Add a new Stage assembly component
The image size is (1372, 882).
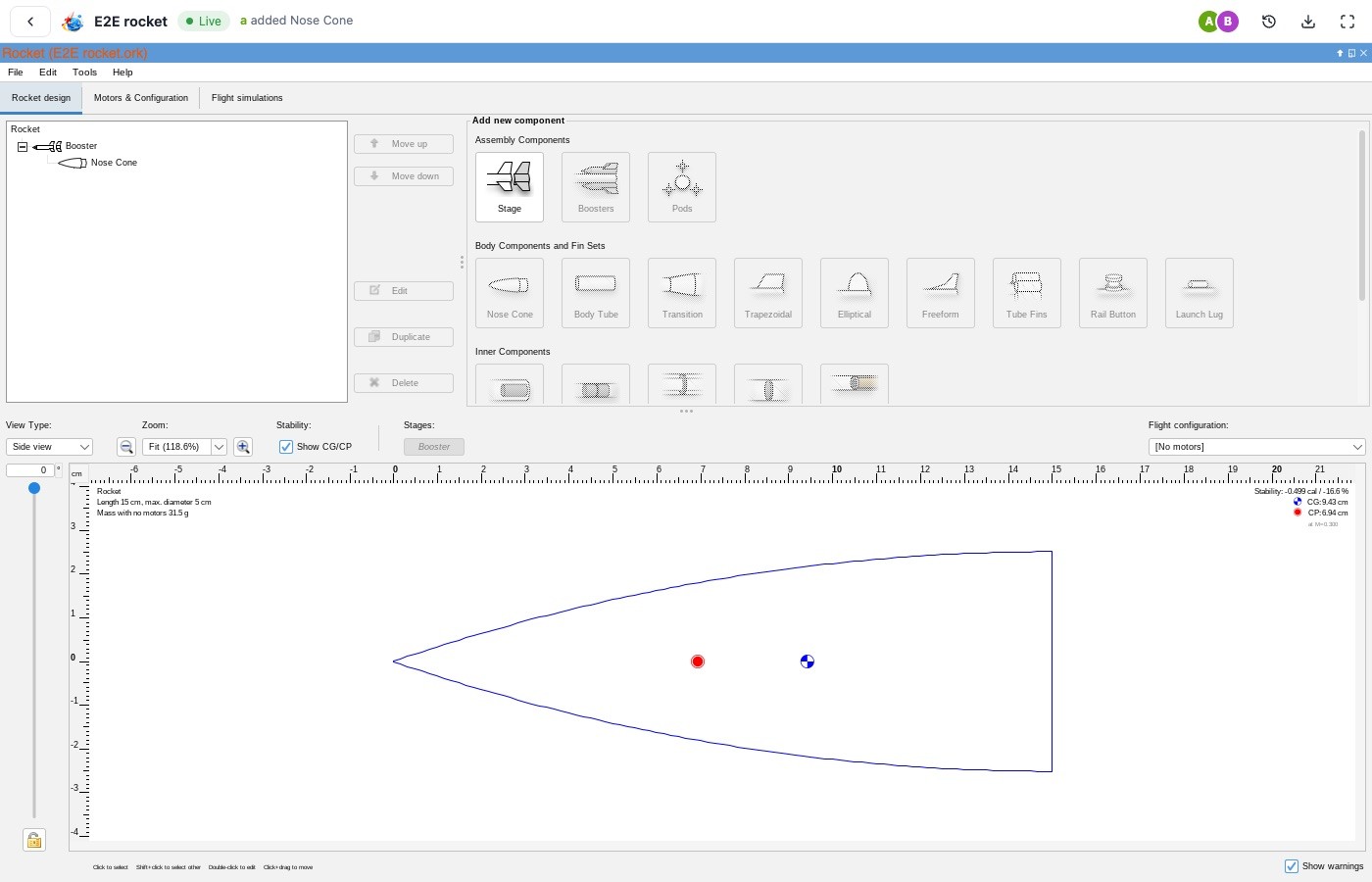click(510, 187)
